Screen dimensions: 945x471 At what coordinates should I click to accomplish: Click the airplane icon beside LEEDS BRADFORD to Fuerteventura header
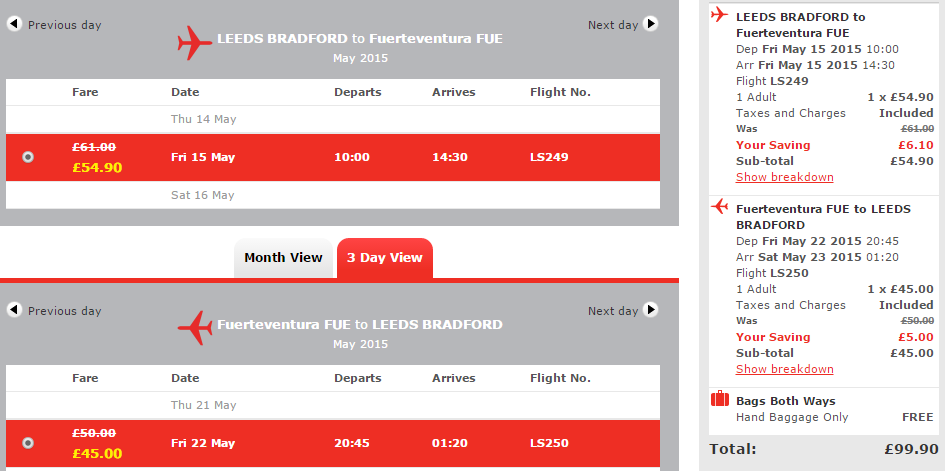[x=195, y=43]
